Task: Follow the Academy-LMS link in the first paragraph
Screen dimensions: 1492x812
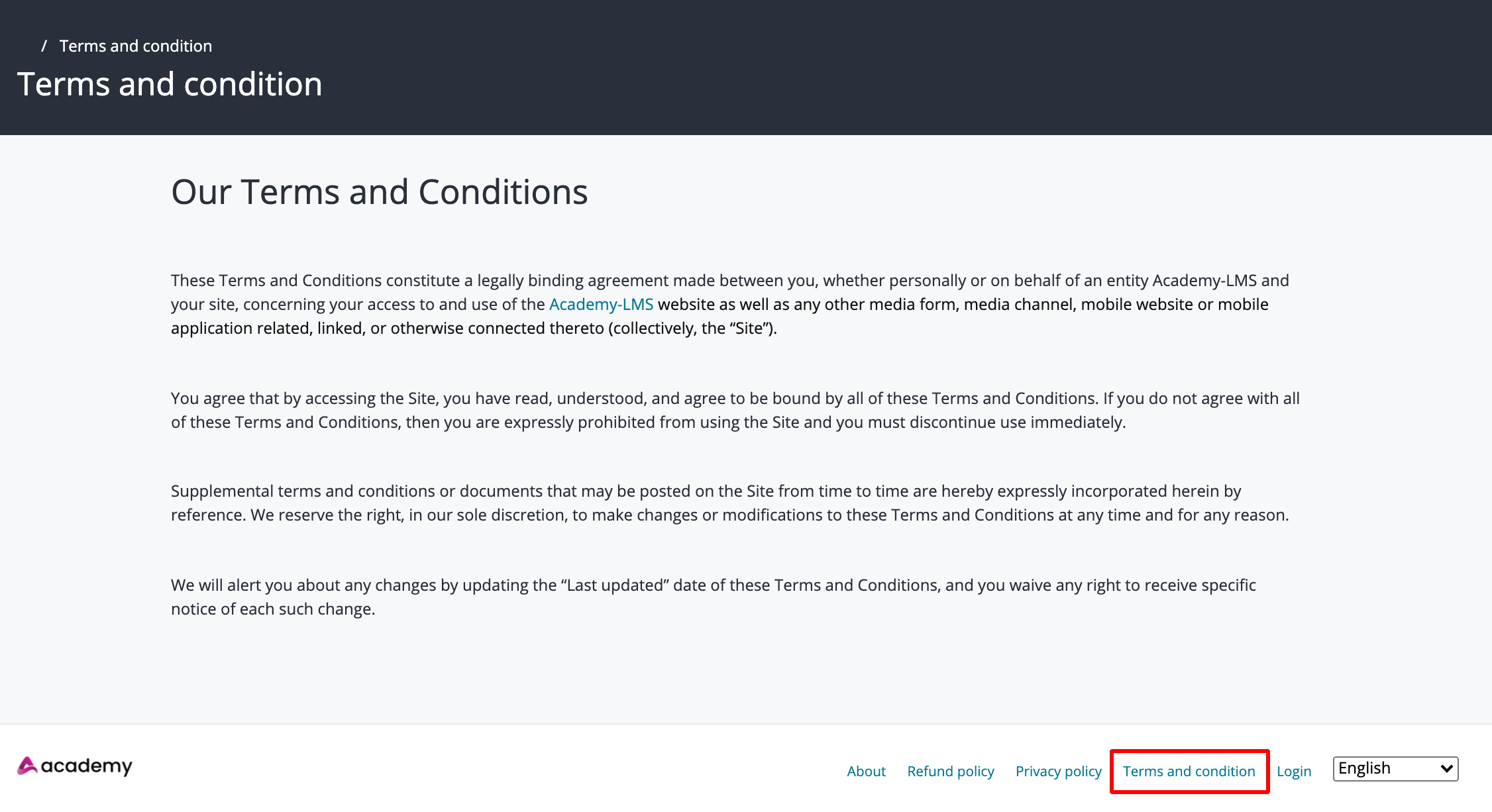Action: tap(601, 304)
